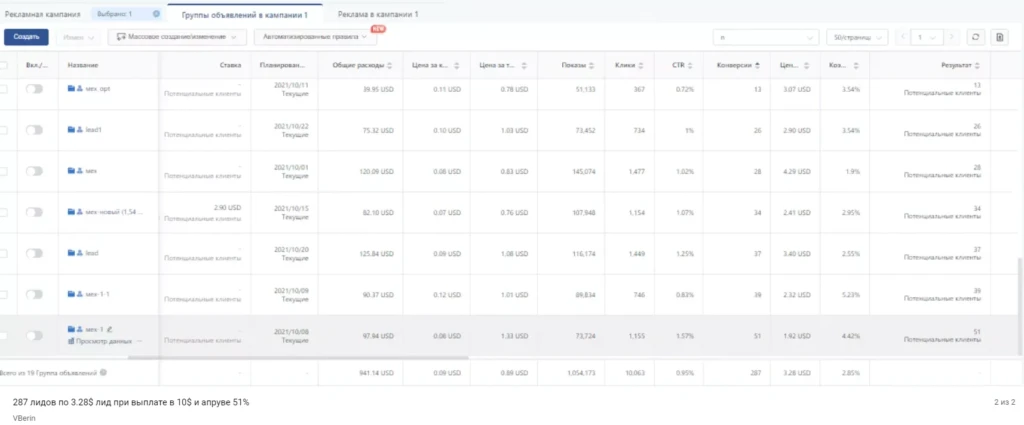This screenshot has height=425, width=1024.
Task: Click the export report icon
Action: point(999,37)
